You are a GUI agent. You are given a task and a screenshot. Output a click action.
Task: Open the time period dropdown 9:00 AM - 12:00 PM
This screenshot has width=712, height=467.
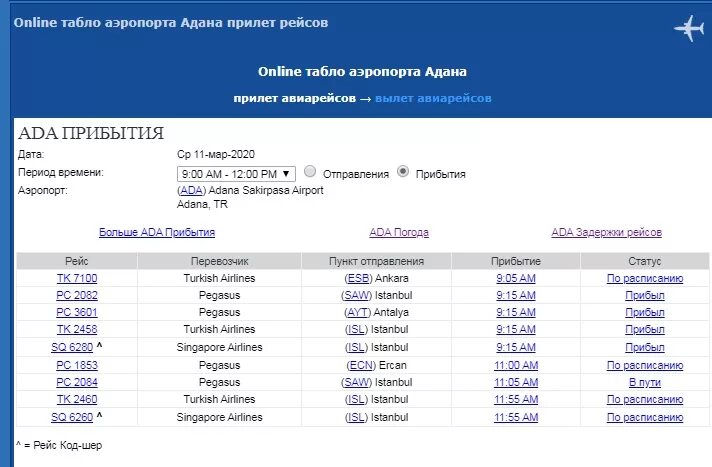click(x=236, y=174)
